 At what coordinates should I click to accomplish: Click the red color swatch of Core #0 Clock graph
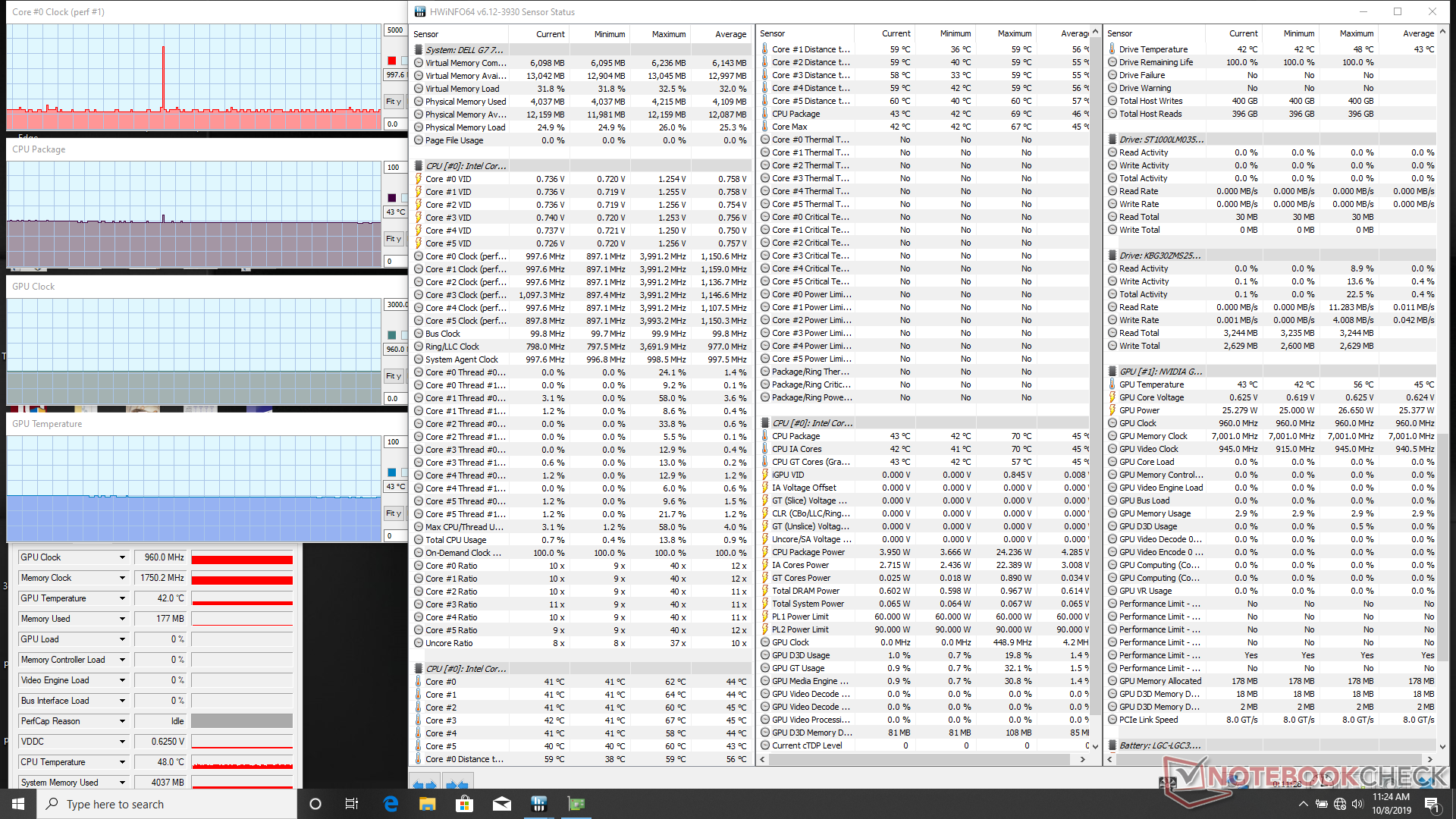[x=391, y=61]
